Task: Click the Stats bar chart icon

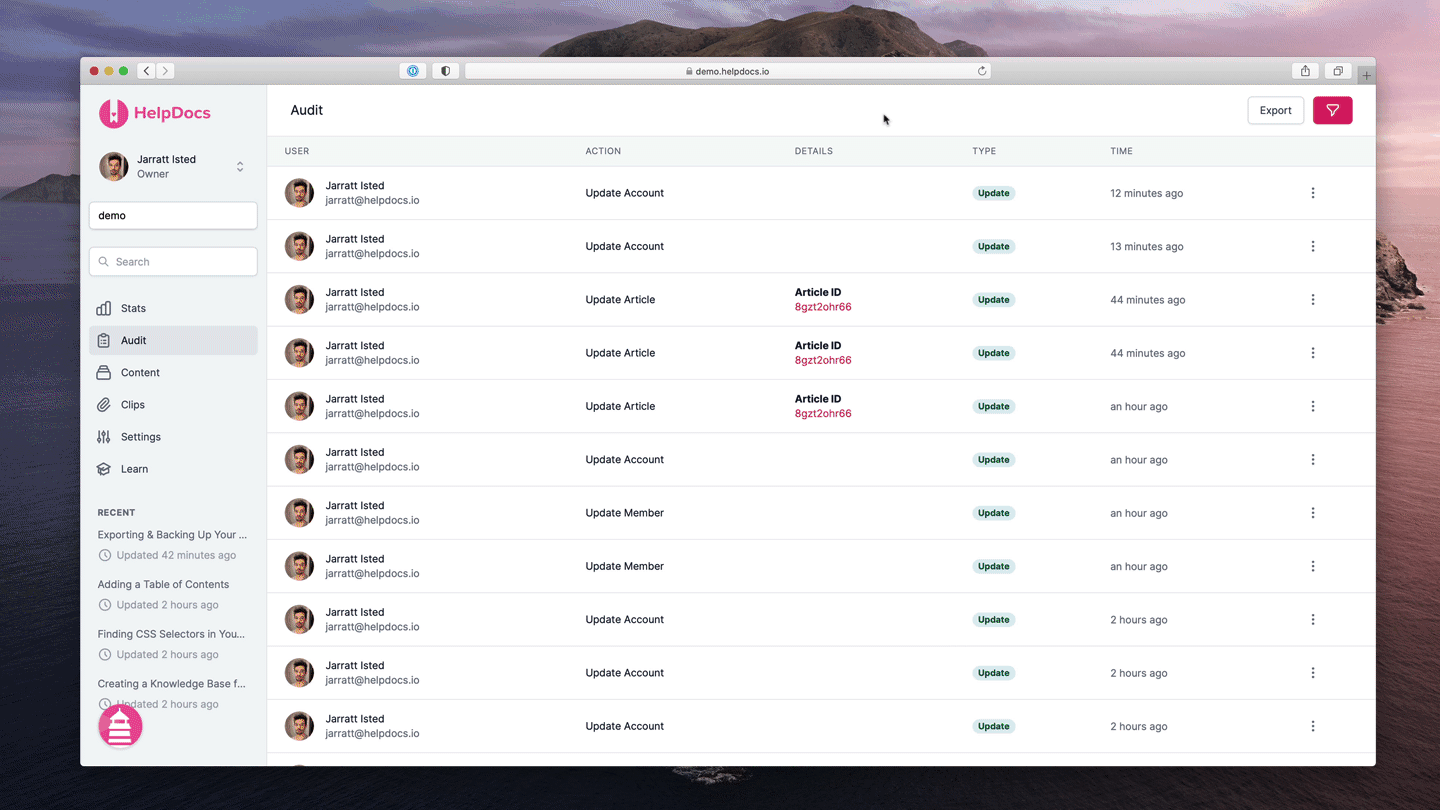Action: (104, 308)
